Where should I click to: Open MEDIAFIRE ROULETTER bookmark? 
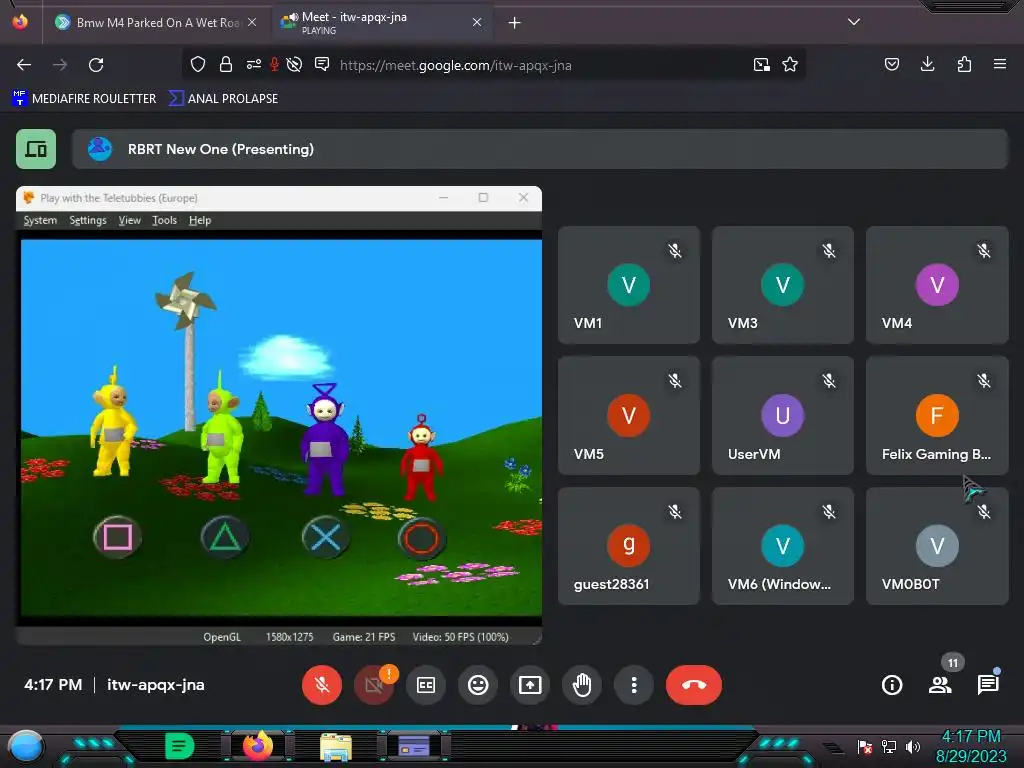pos(84,99)
